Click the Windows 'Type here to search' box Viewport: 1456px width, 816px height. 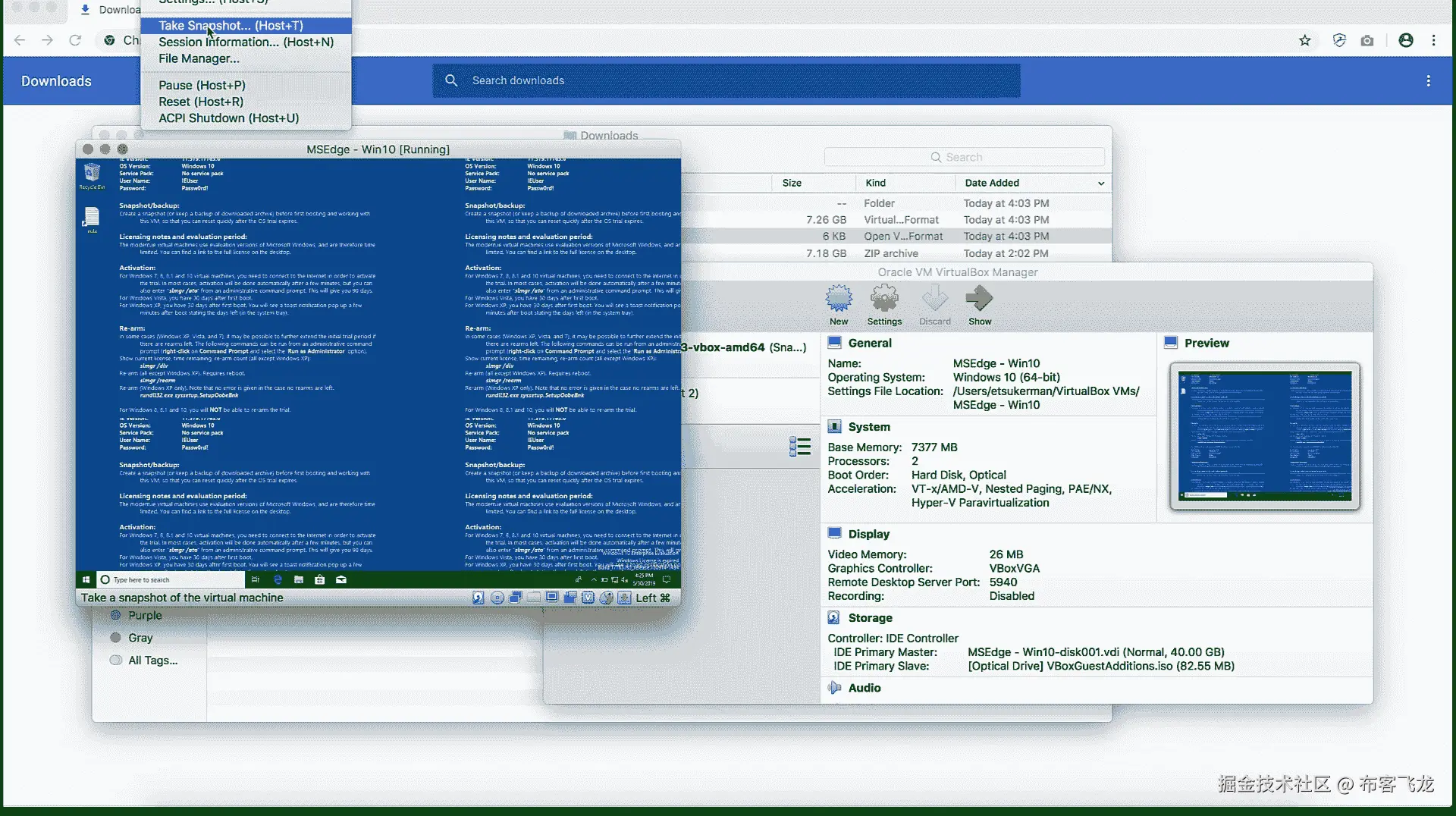click(171, 580)
